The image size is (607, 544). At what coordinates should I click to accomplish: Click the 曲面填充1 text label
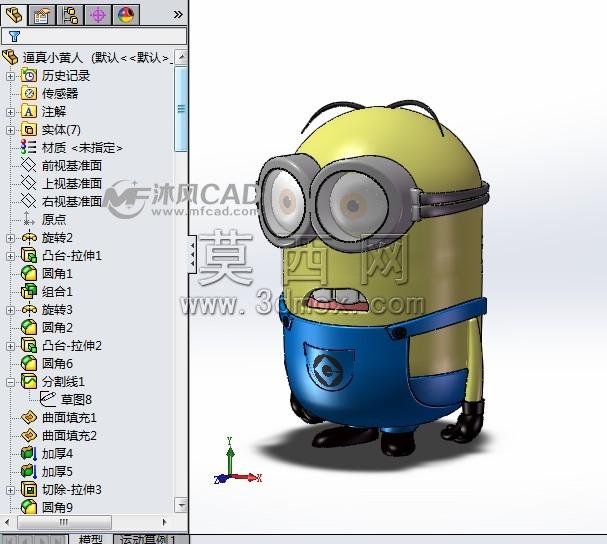click(x=69, y=417)
